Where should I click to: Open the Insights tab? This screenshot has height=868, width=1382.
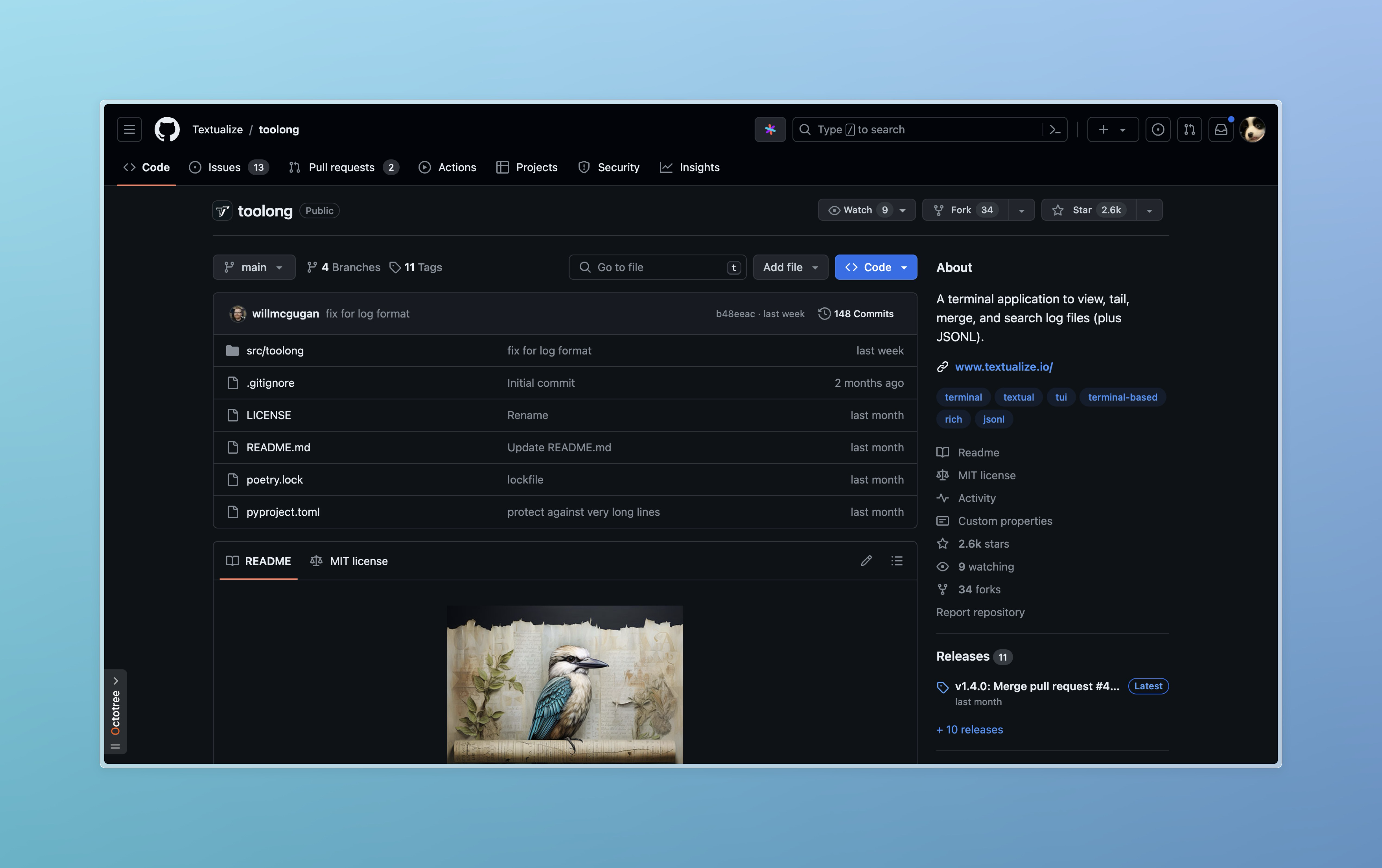pyautogui.click(x=690, y=168)
